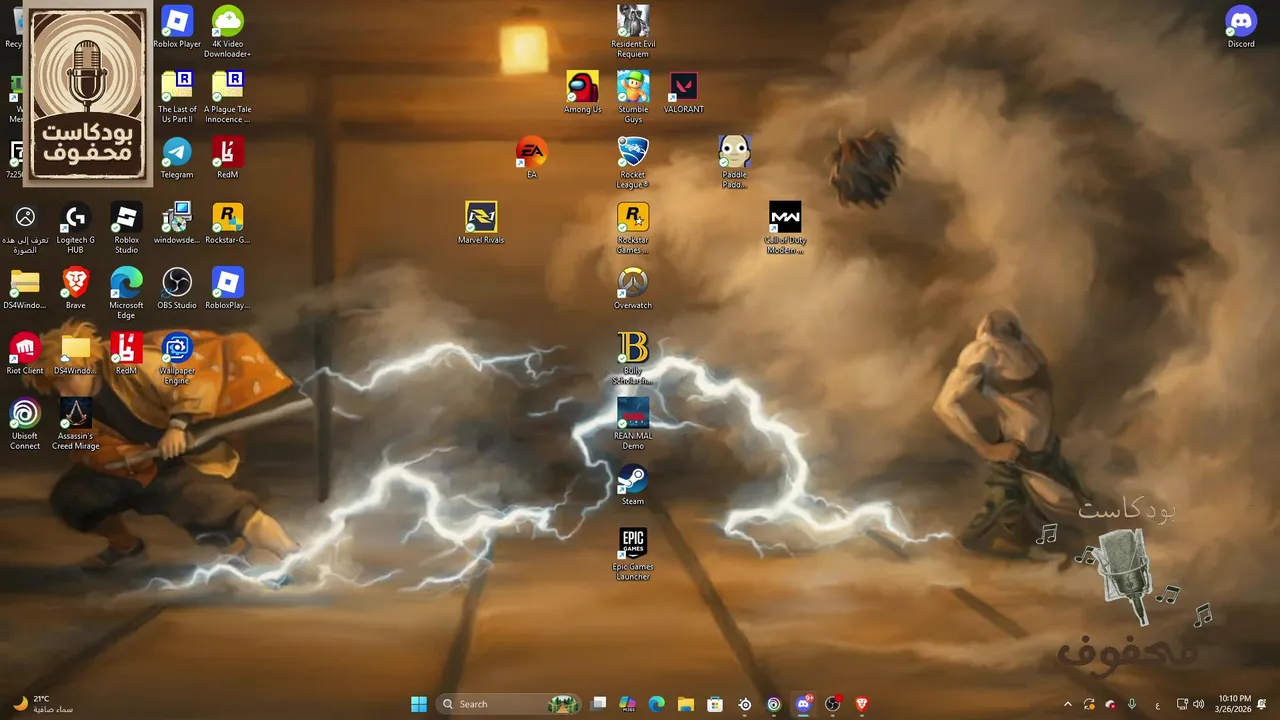Open Task View from the taskbar
This screenshot has height=720, width=1280.
coord(598,704)
